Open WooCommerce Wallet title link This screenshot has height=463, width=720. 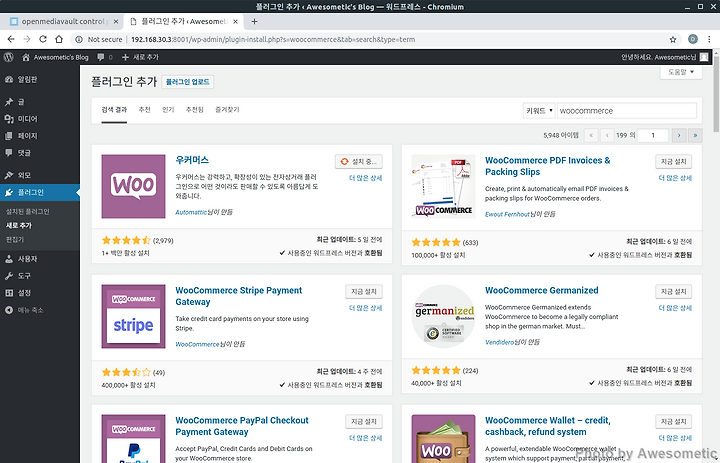pos(548,426)
